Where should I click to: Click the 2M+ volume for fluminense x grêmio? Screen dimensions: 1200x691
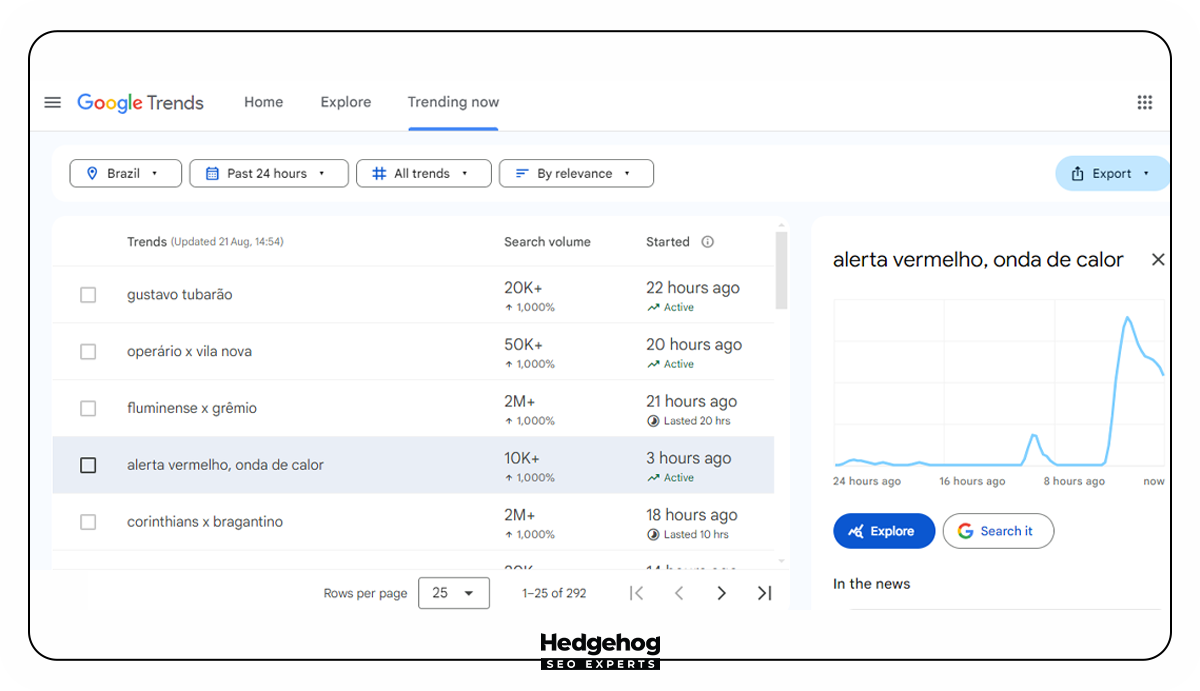pos(520,401)
